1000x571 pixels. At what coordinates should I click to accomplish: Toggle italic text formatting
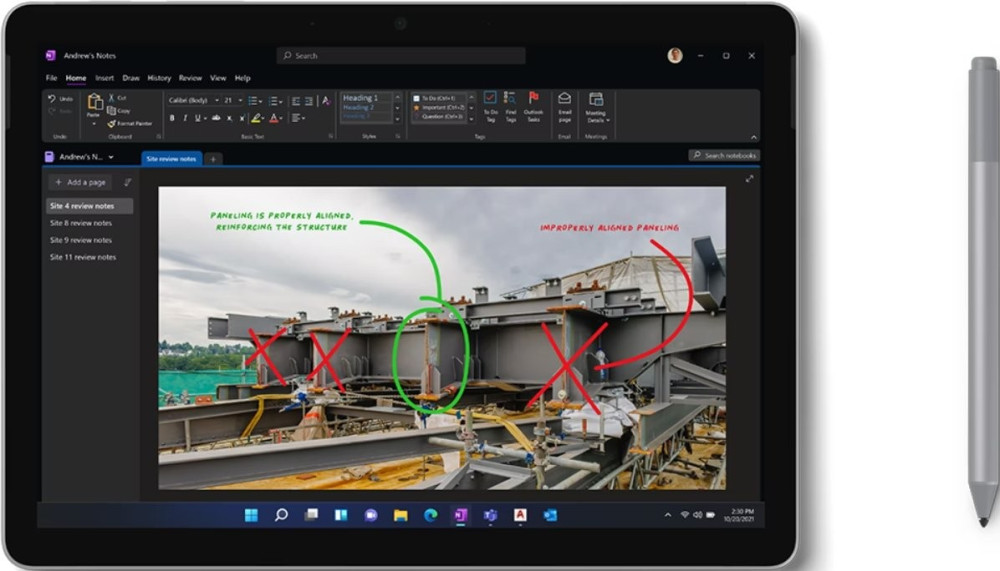pos(184,118)
